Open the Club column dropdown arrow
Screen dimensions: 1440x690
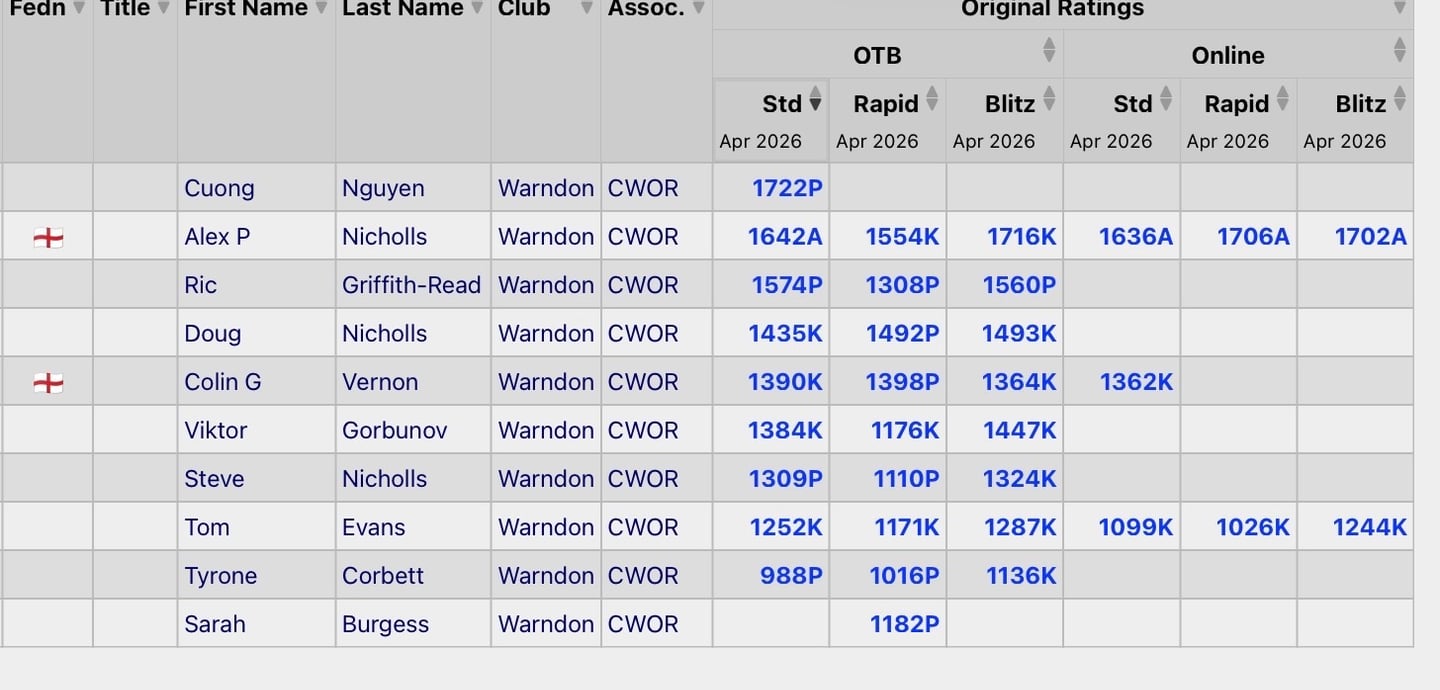click(587, 9)
